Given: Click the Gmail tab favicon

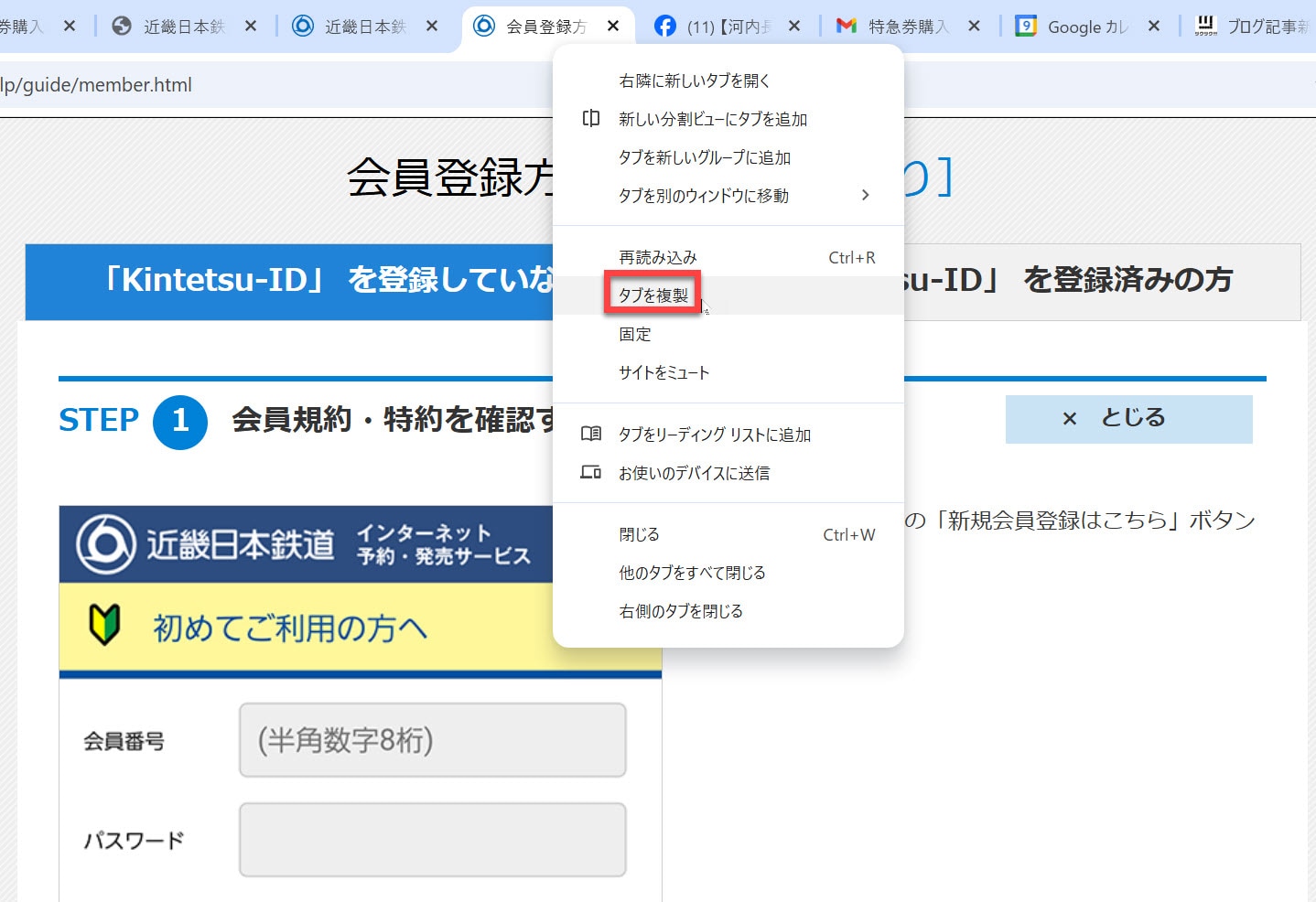Looking at the screenshot, I should click(x=847, y=27).
